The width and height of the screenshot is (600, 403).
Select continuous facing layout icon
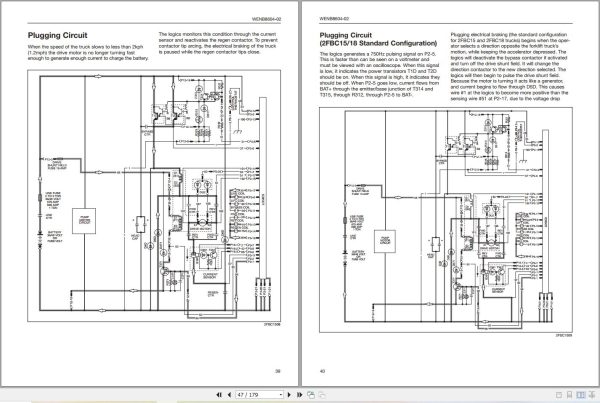coord(592,395)
